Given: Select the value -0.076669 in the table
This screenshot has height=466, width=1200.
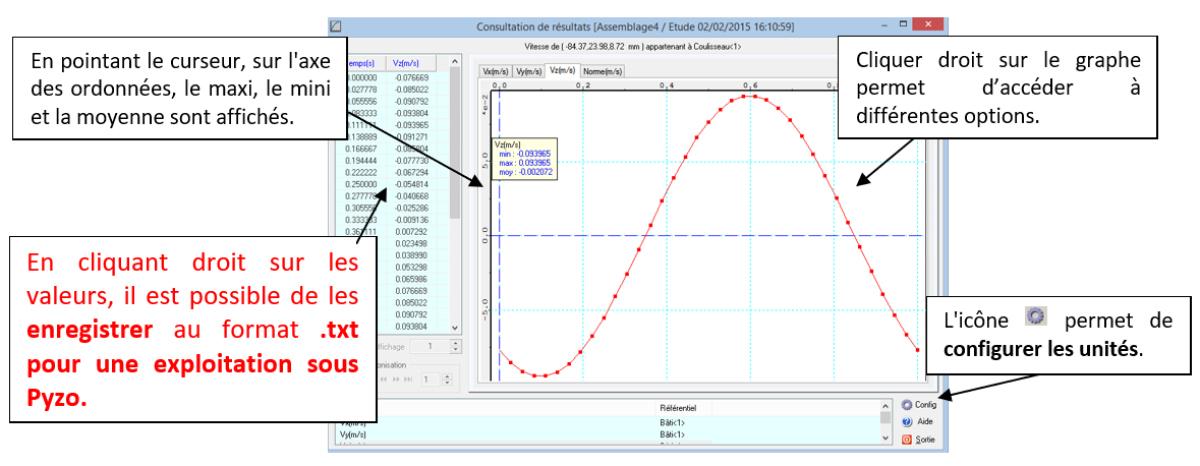Looking at the screenshot, I should (411, 76).
